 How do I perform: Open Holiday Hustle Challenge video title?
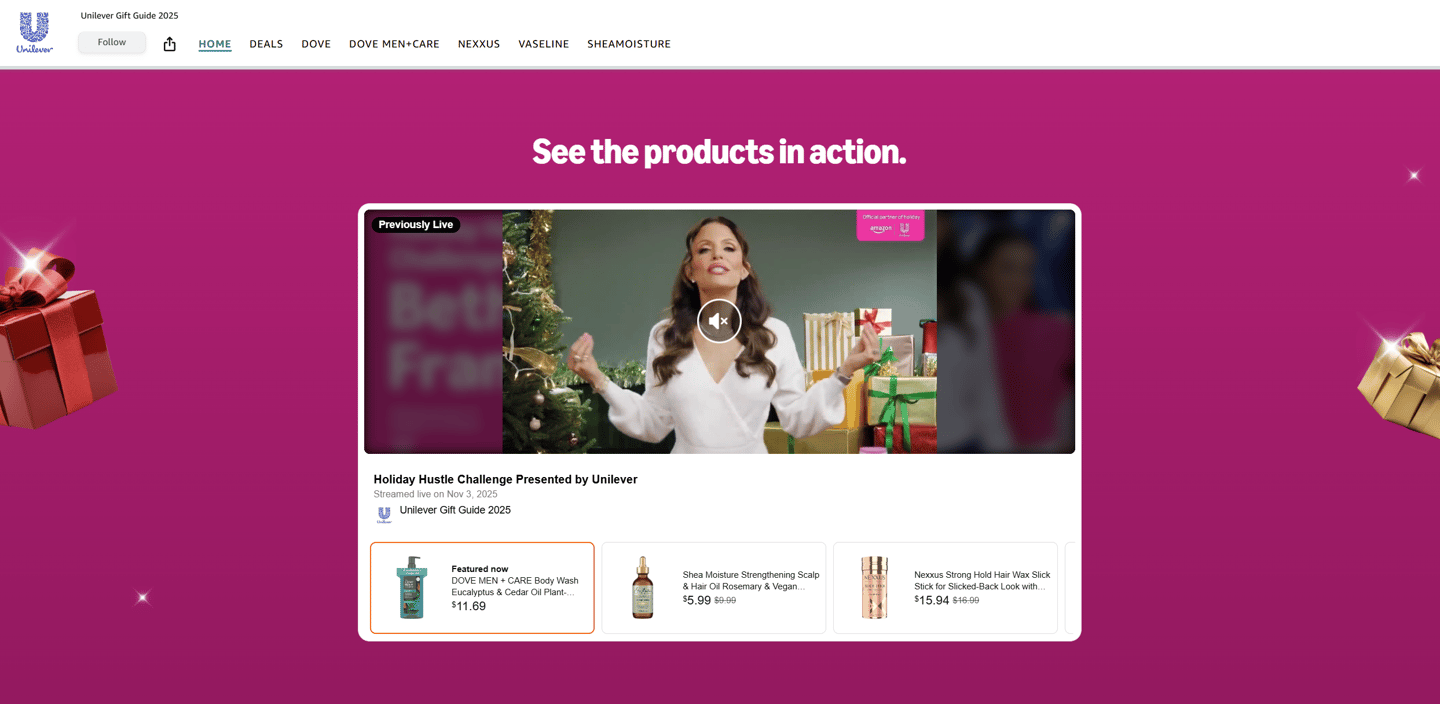click(505, 479)
